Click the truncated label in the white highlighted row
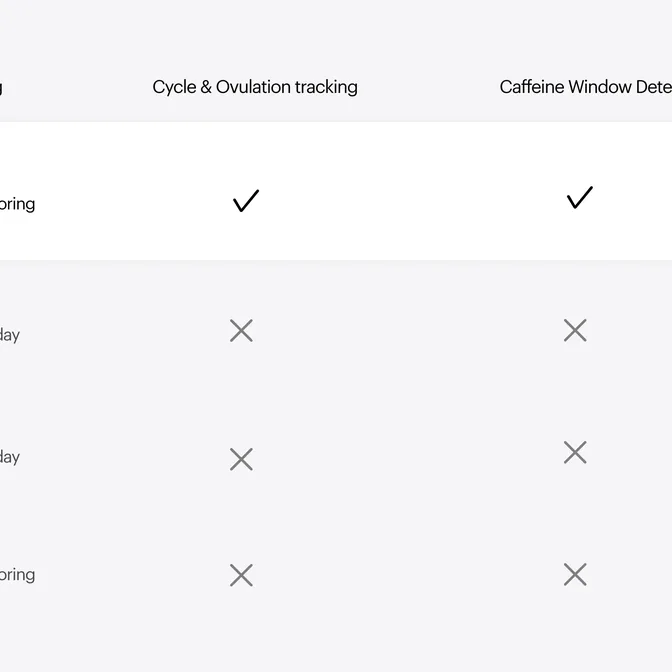 click(17, 204)
